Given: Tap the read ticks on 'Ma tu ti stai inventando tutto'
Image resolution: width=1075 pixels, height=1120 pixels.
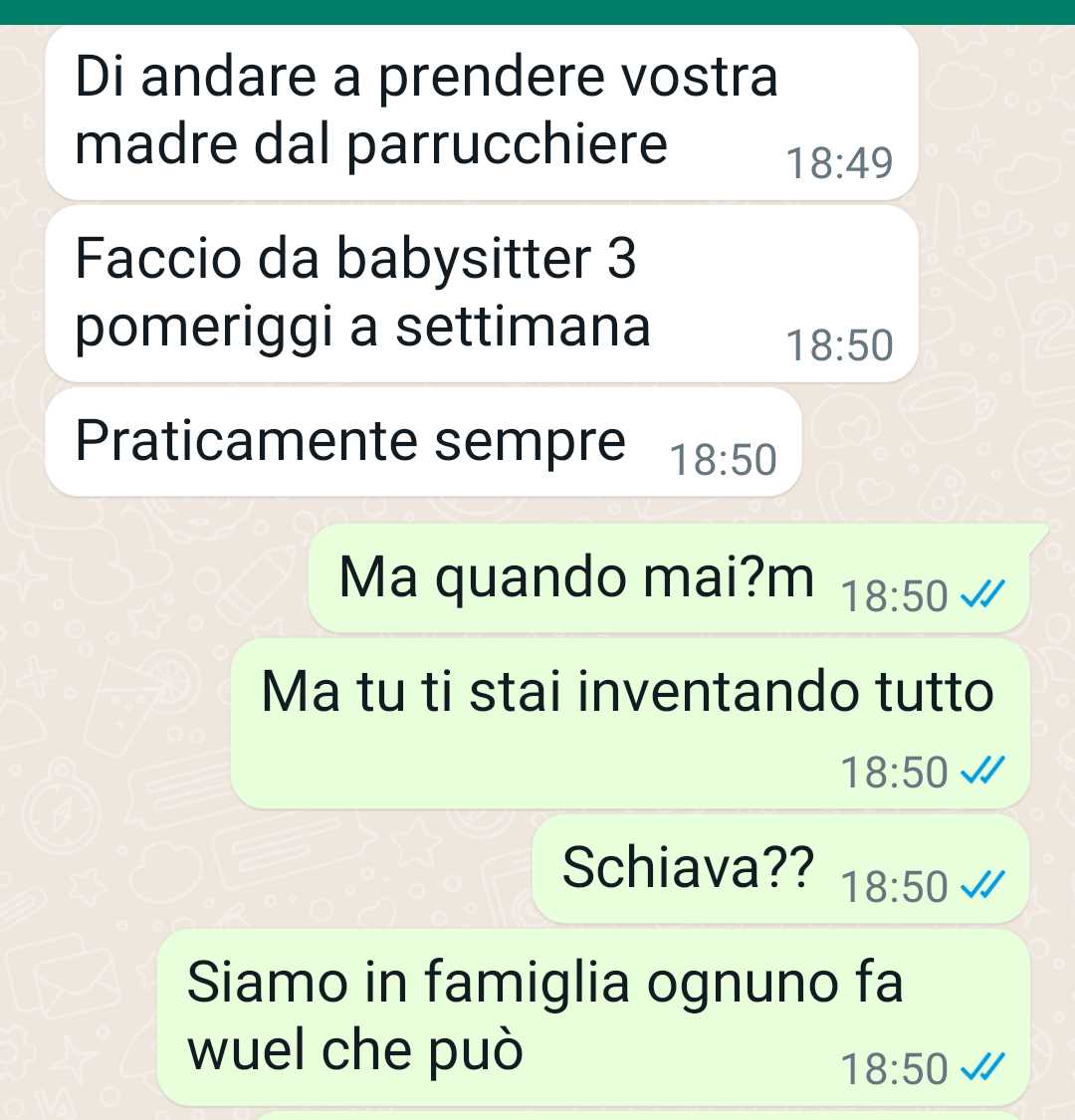Looking at the screenshot, I should point(982,771).
